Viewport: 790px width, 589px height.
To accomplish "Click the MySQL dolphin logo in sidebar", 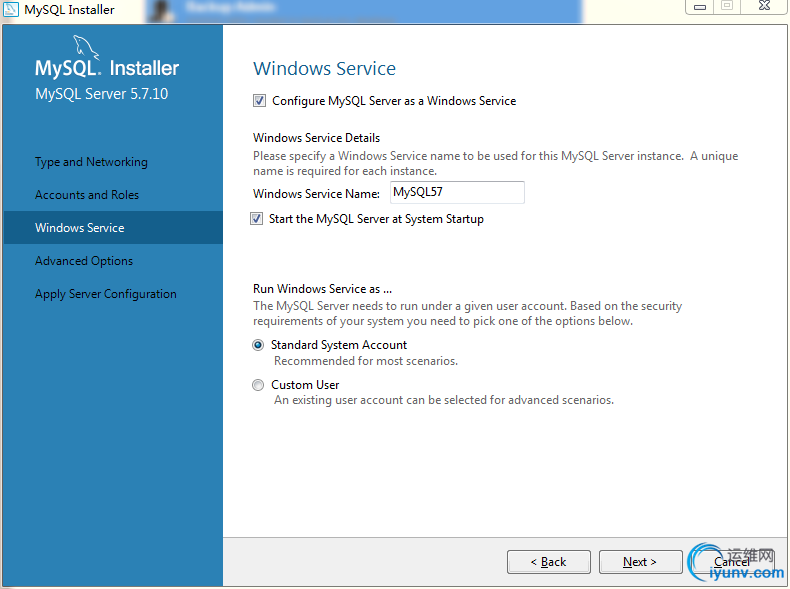I will click(86, 47).
